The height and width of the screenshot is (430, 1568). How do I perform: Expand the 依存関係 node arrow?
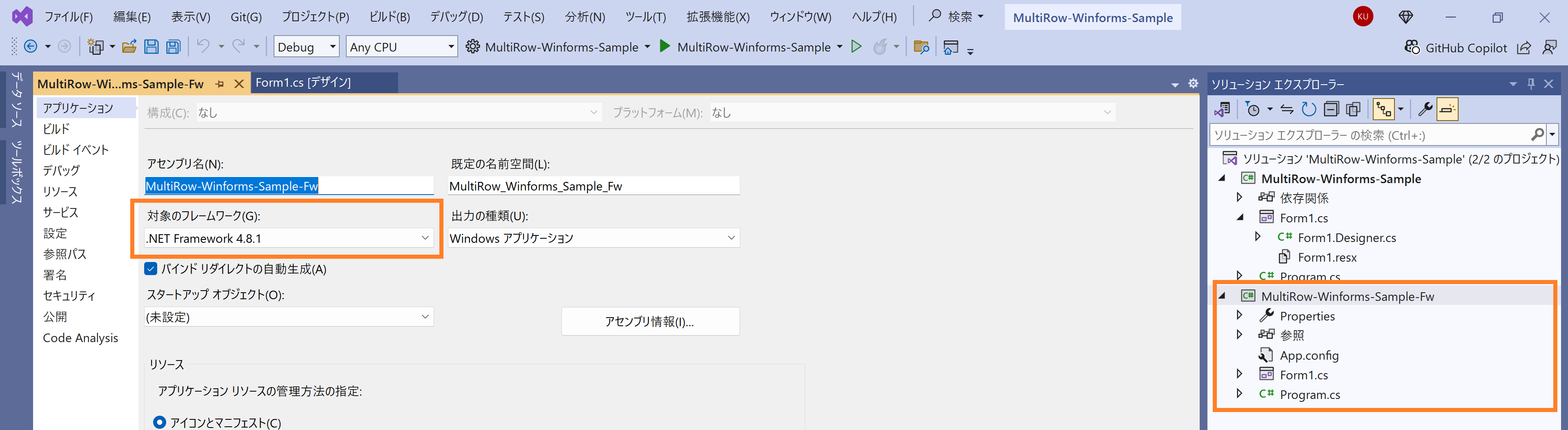point(1239,197)
